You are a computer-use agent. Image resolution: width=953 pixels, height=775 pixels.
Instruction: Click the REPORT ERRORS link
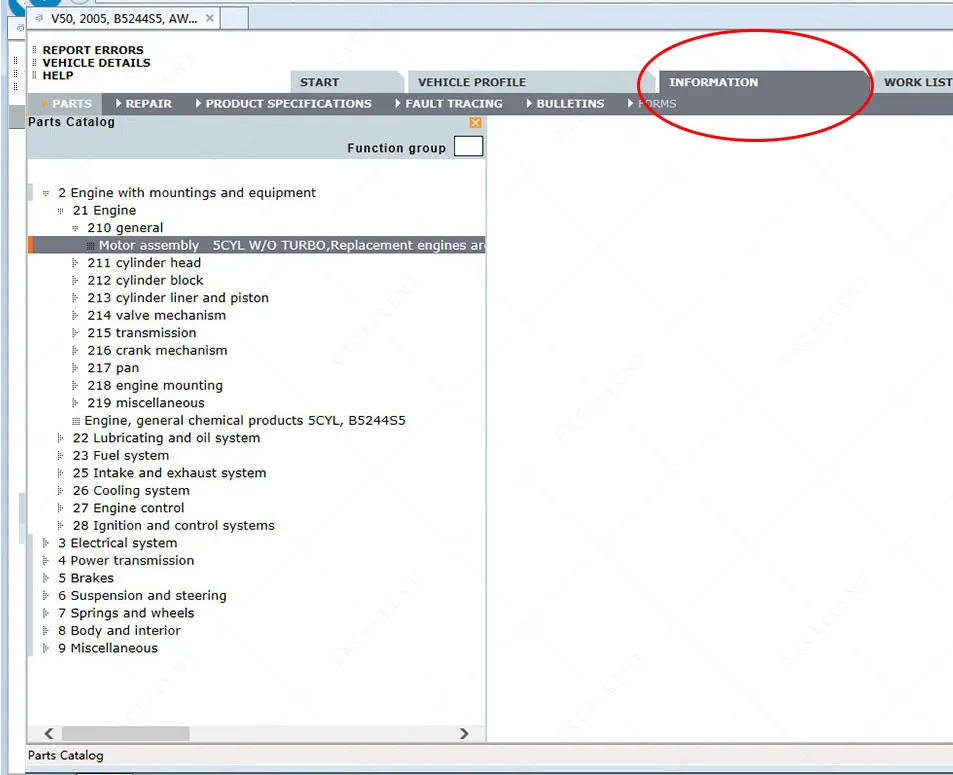tap(93, 50)
